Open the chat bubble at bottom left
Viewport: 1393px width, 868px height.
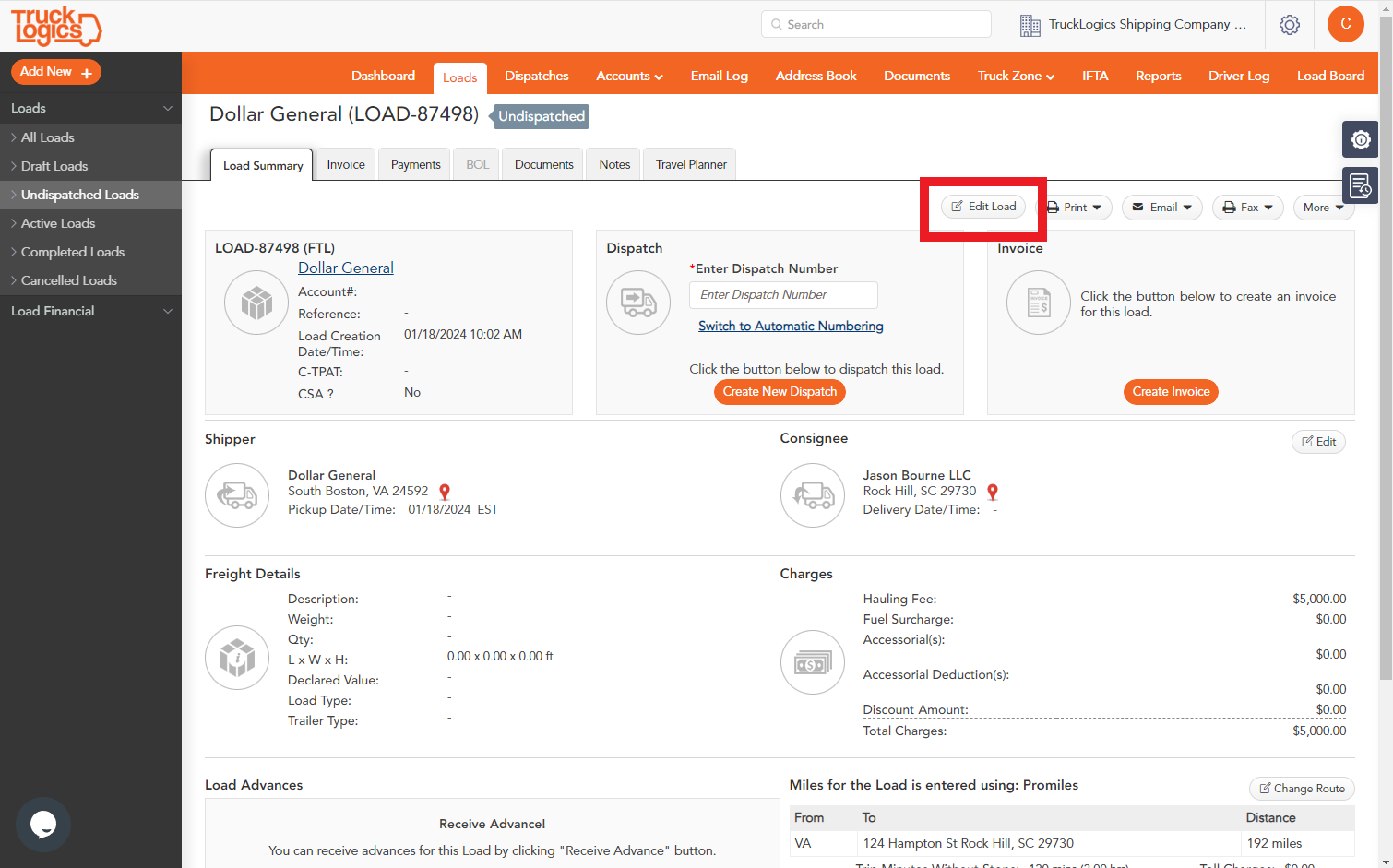click(x=43, y=824)
